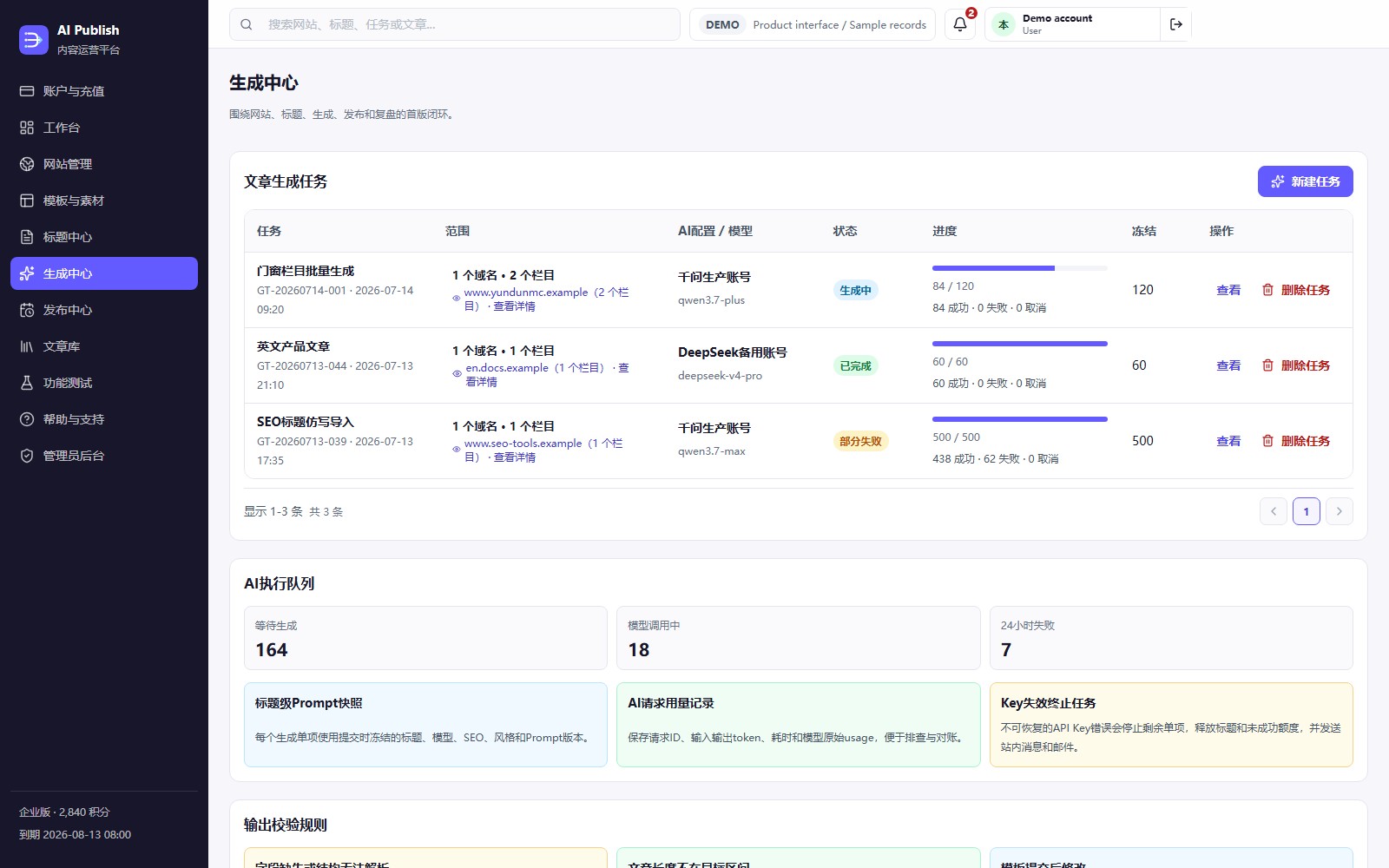Viewport: 1389px width, 868px height.
Task: Open the AI请求用量记录 info card
Action: pos(798,725)
